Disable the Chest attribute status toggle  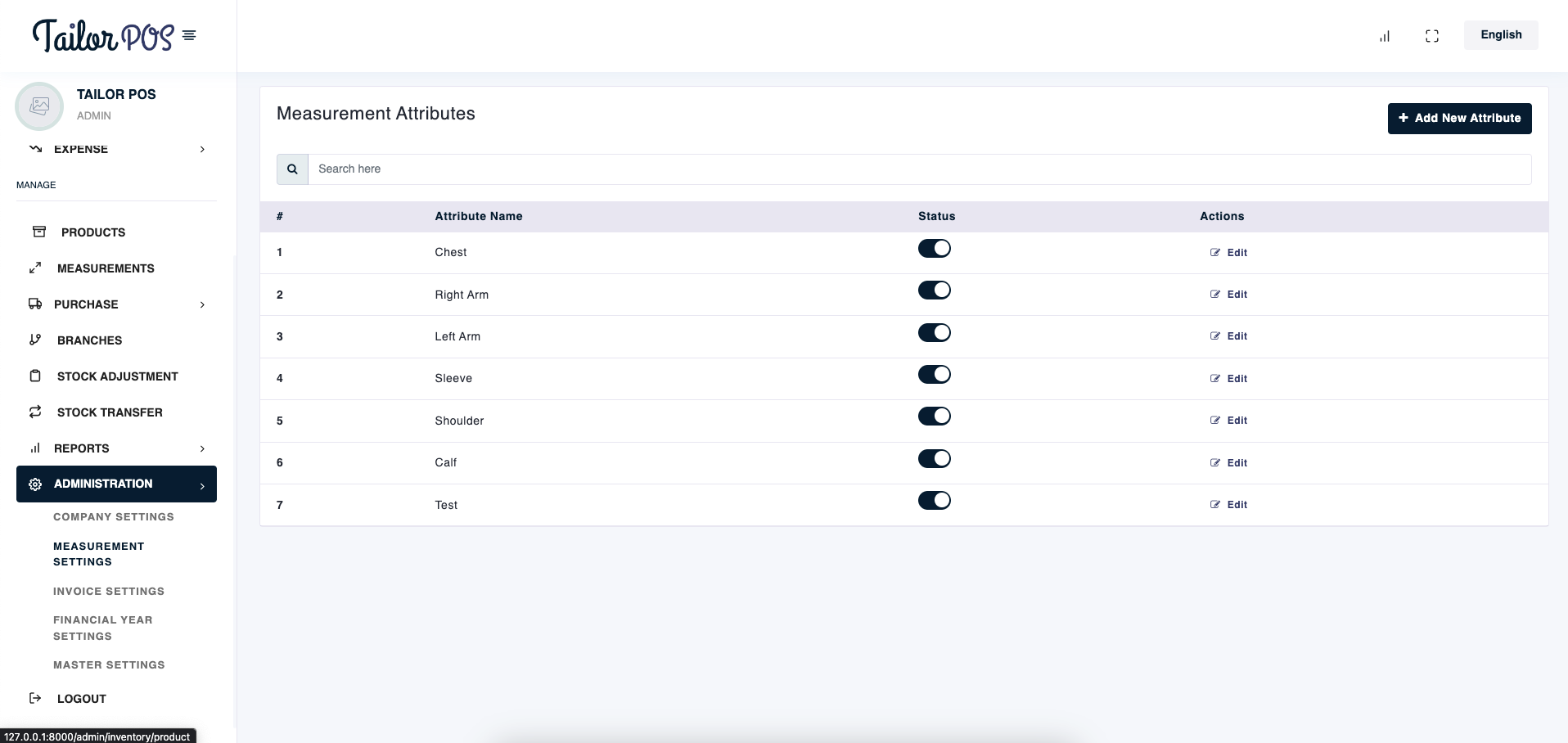tap(934, 249)
